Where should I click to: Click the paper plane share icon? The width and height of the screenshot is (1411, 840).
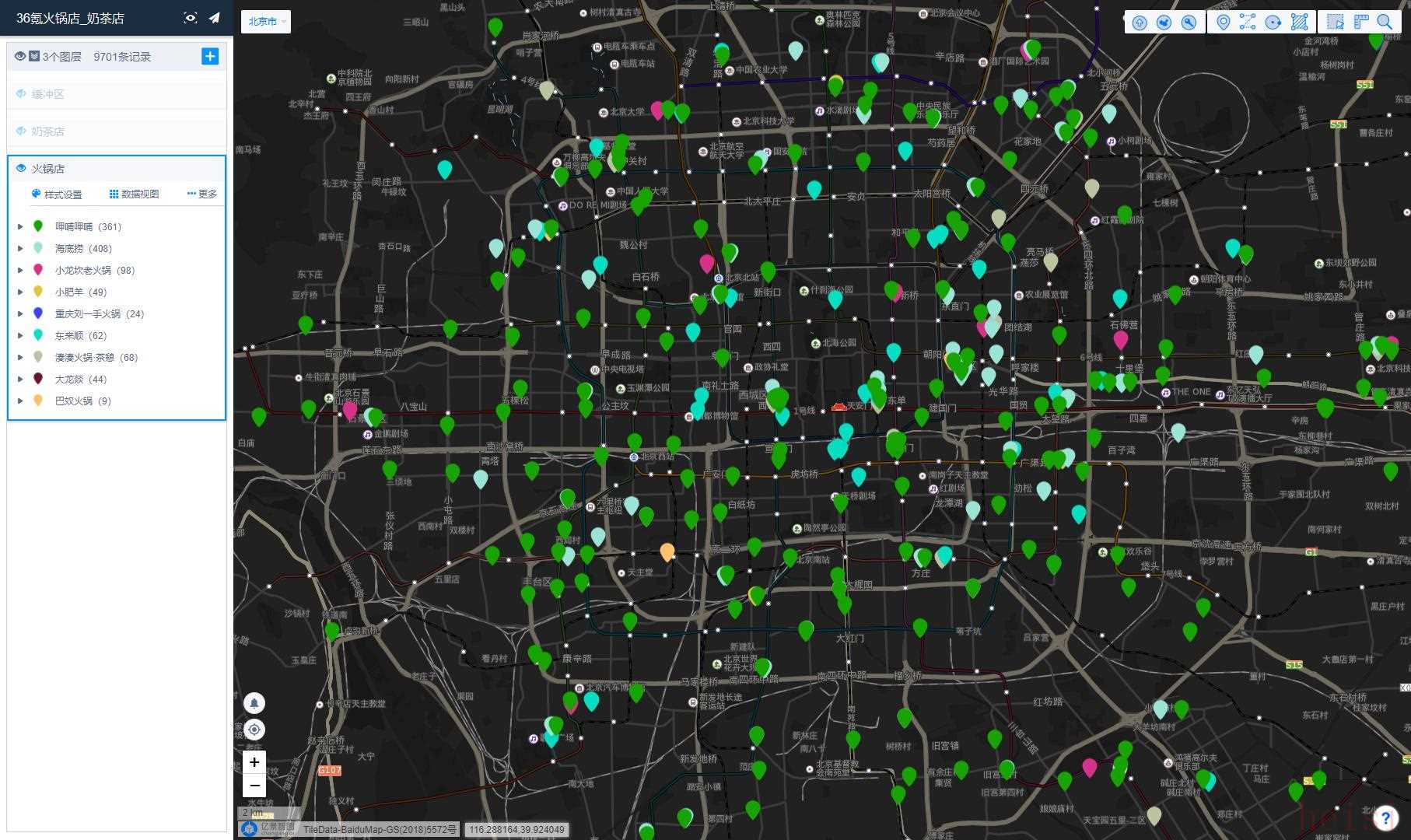[x=214, y=18]
